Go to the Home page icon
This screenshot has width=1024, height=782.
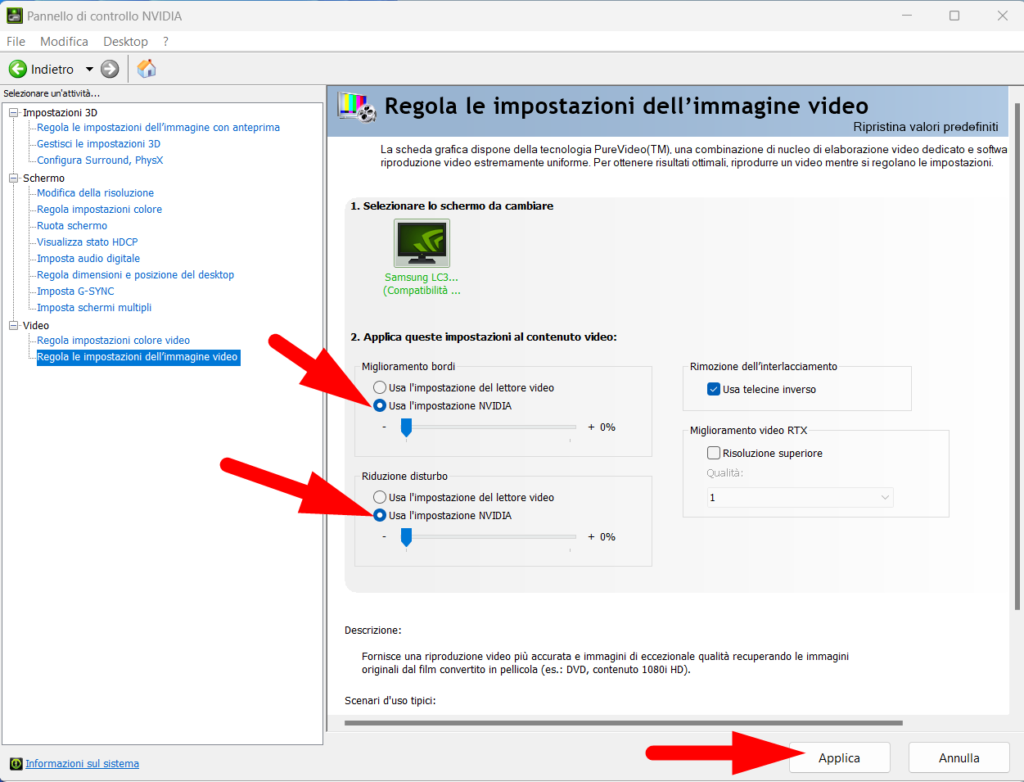coord(146,69)
